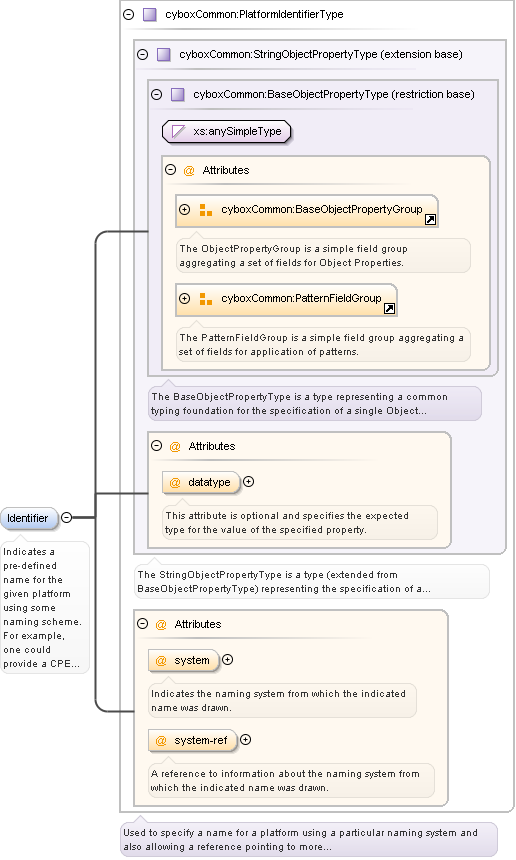The height and width of the screenshot is (860, 516).
Task: Expand the datatype attribute details
Action: [x=248, y=482]
